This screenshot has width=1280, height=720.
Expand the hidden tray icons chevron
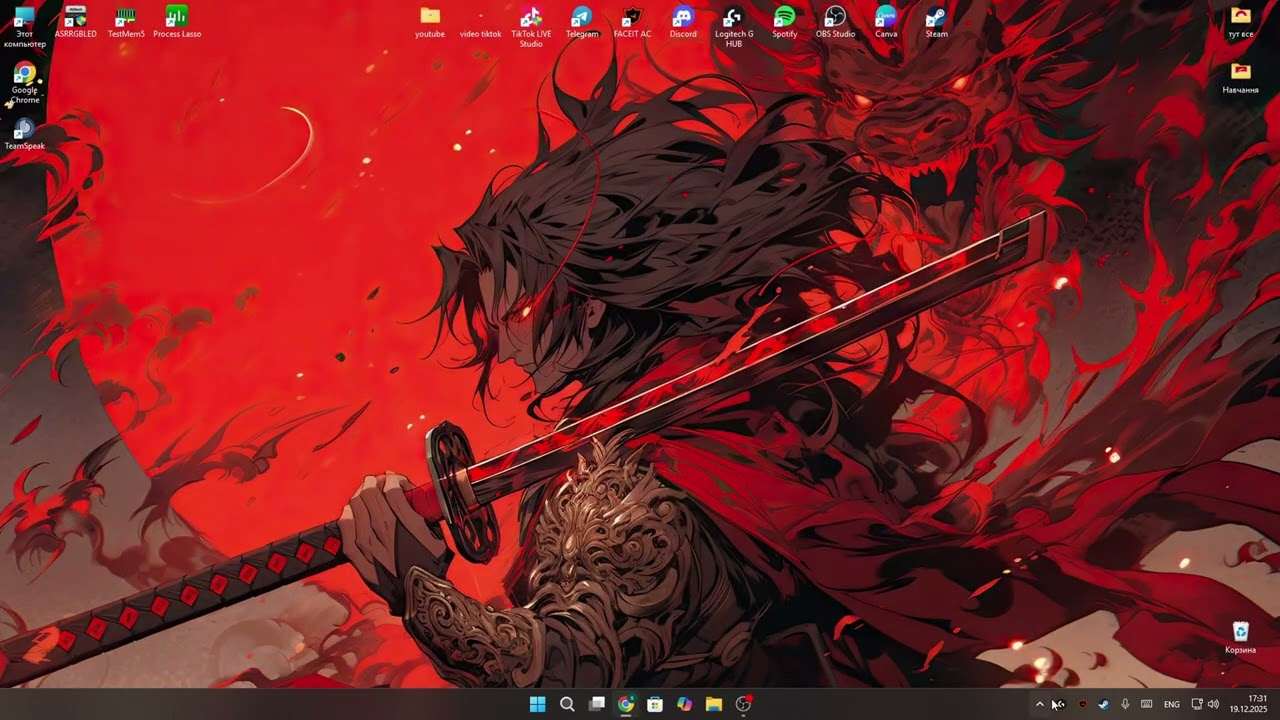(x=1040, y=704)
